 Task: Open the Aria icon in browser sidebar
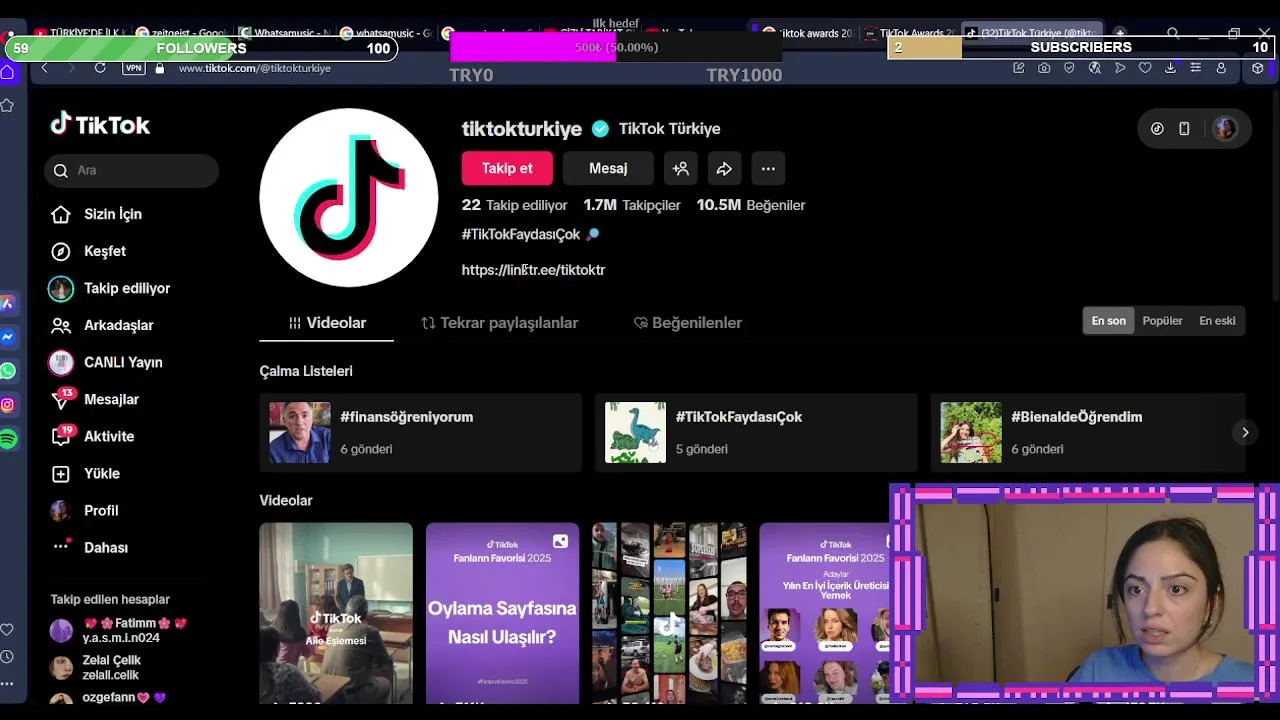pos(7,303)
